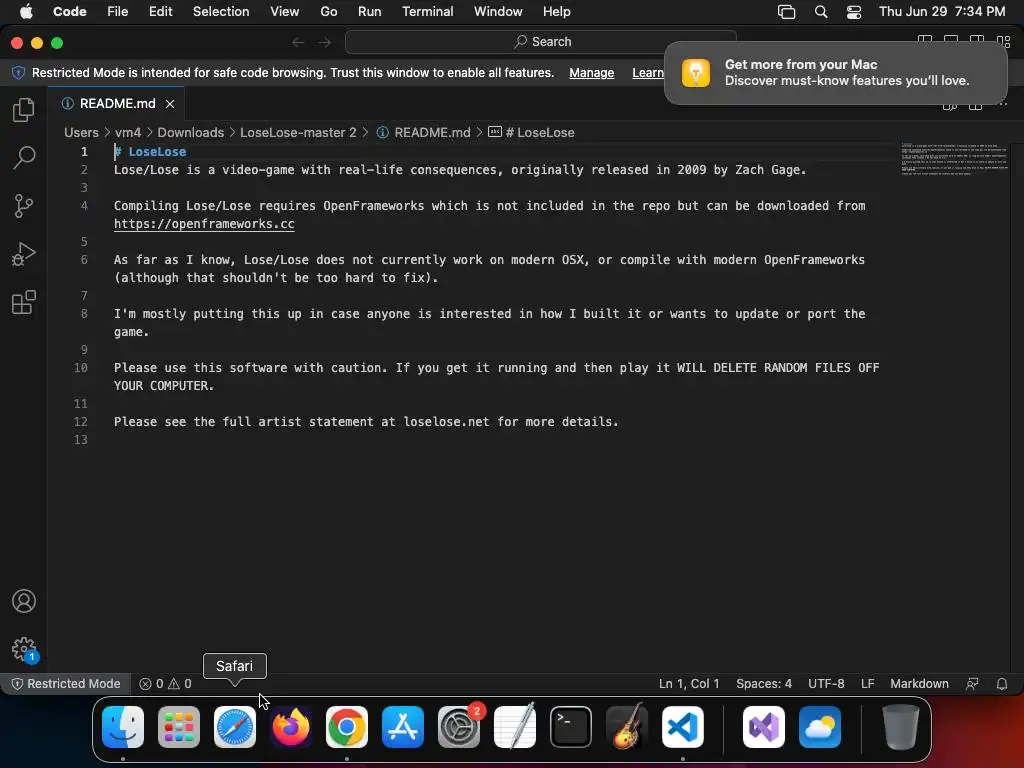This screenshot has height=768, width=1024.
Task: Click the LoseLose-master 2 breadcrumb
Action: 298,133
